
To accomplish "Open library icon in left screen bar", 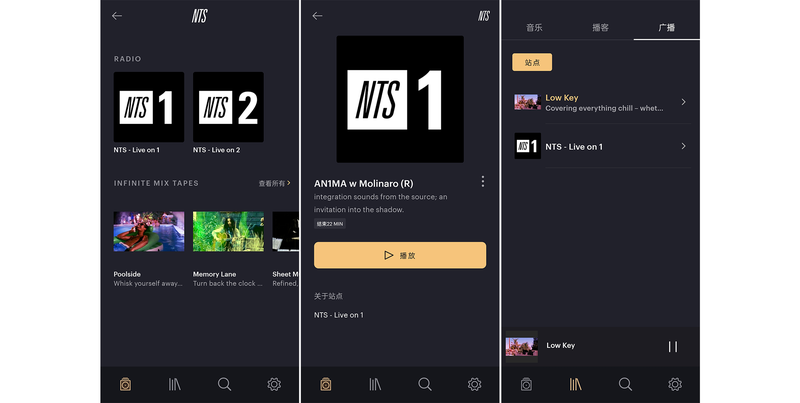I will [x=174, y=384].
